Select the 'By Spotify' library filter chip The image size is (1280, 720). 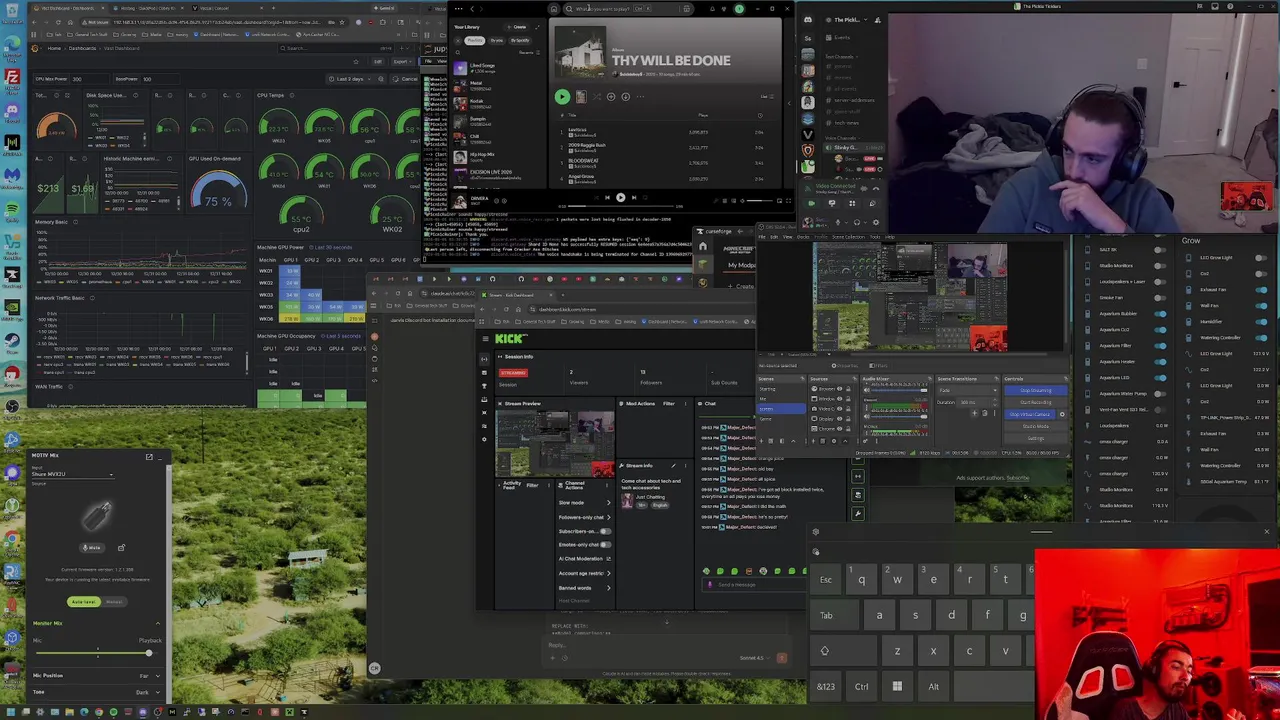520,41
